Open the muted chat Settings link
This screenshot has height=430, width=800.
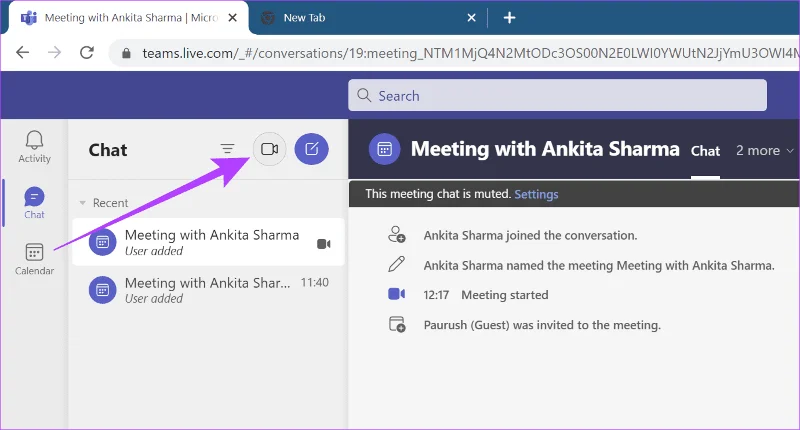click(536, 194)
